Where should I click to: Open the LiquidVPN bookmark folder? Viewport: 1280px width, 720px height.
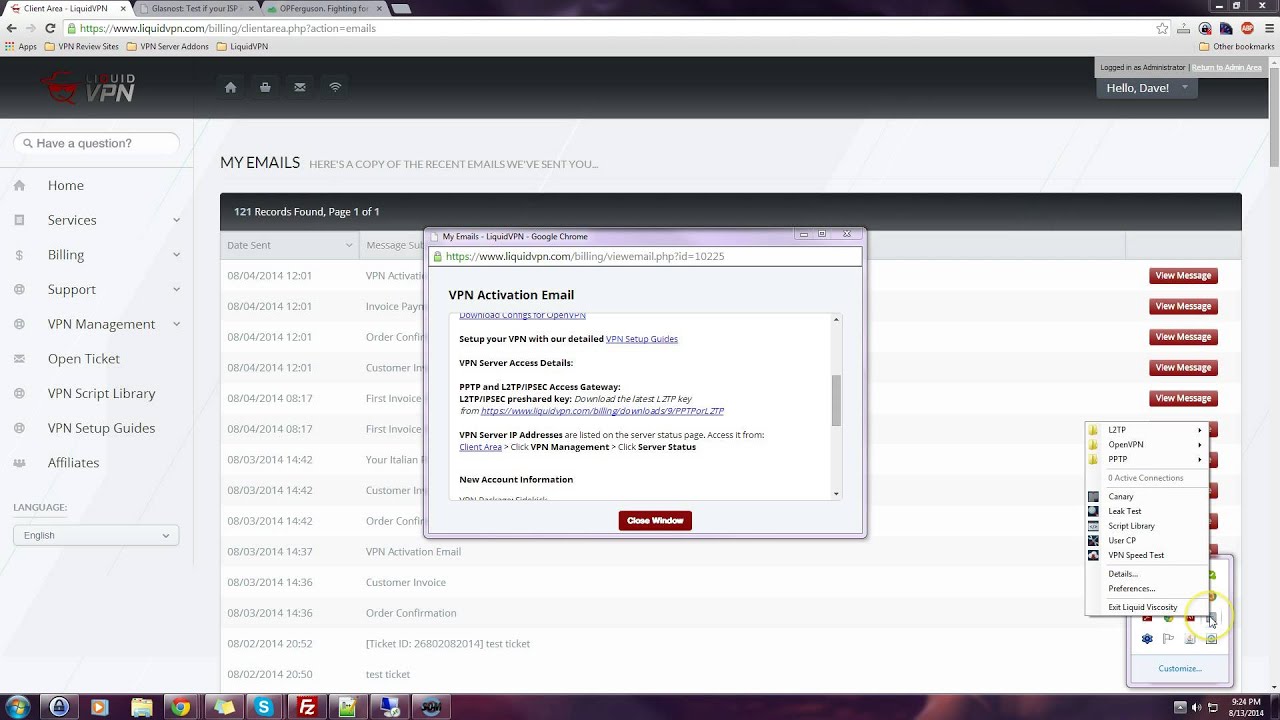point(242,46)
